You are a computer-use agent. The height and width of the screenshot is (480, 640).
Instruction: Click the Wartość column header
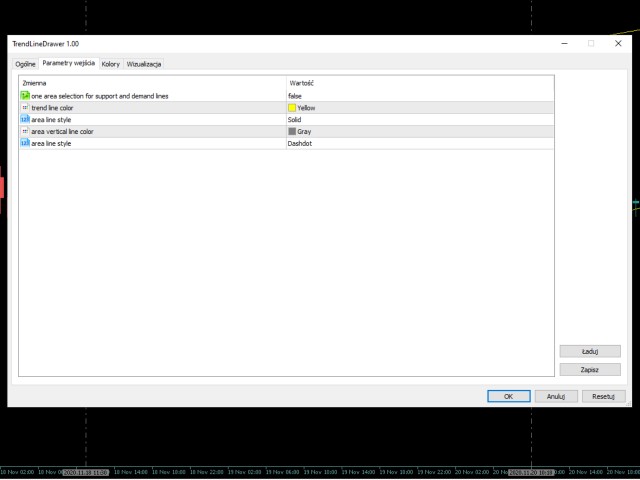[420, 83]
